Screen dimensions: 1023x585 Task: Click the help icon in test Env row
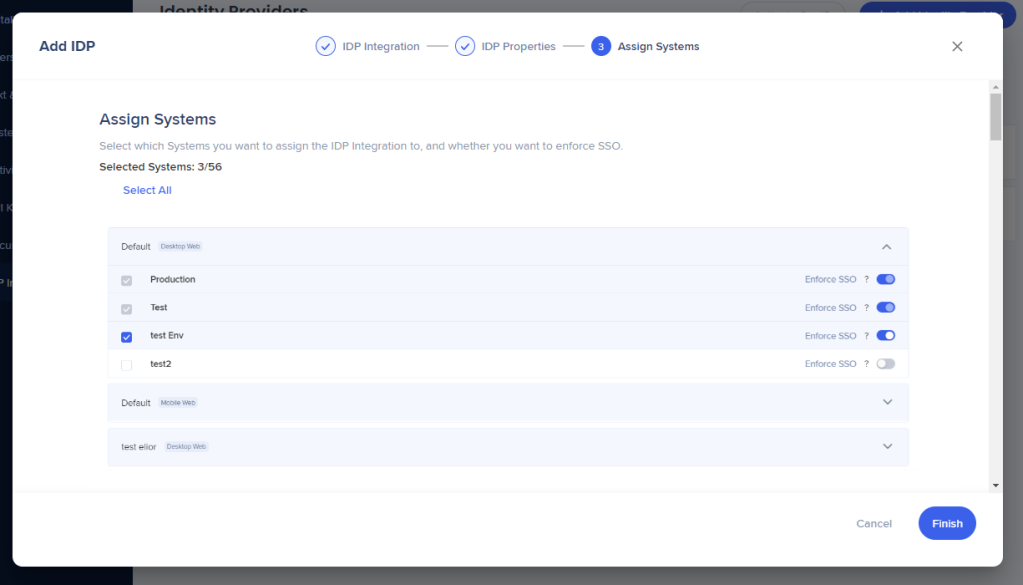click(866, 336)
